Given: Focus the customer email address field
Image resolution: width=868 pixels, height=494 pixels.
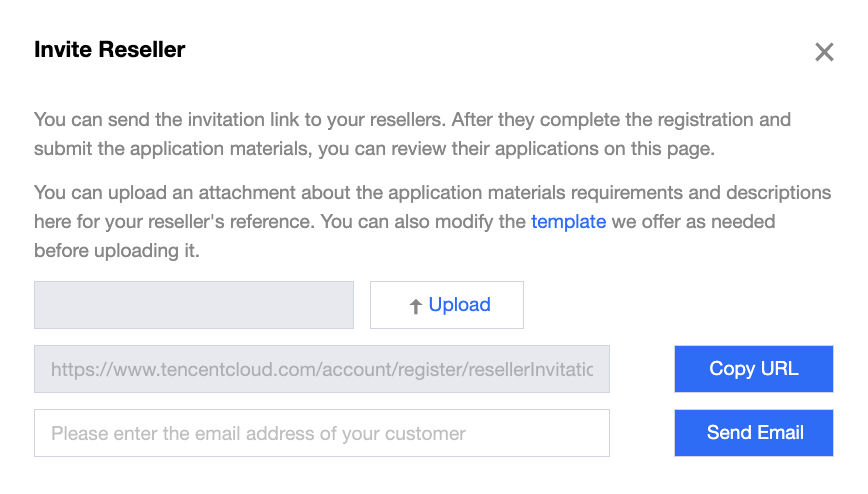Looking at the screenshot, I should point(321,433).
